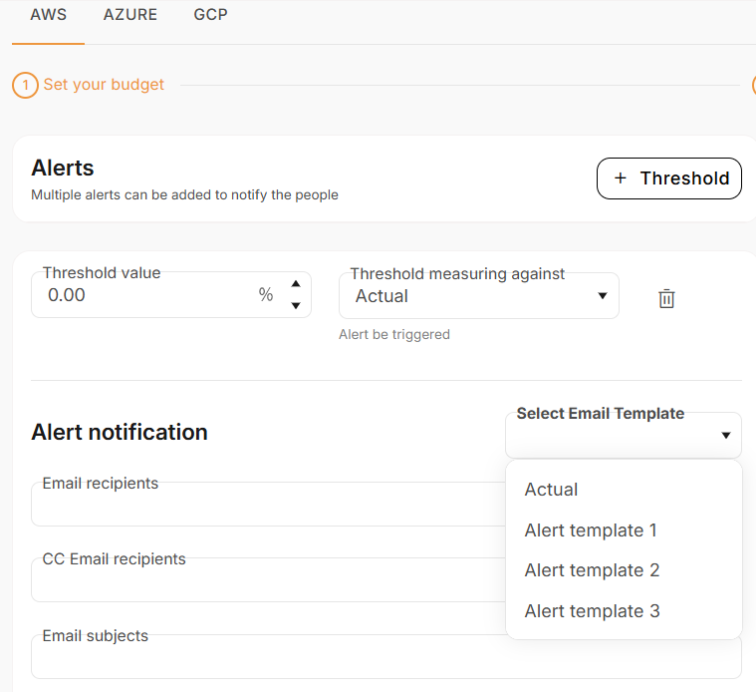The width and height of the screenshot is (756, 692).
Task: Collapse the Select Email Template dropdown
Action: 725,436
